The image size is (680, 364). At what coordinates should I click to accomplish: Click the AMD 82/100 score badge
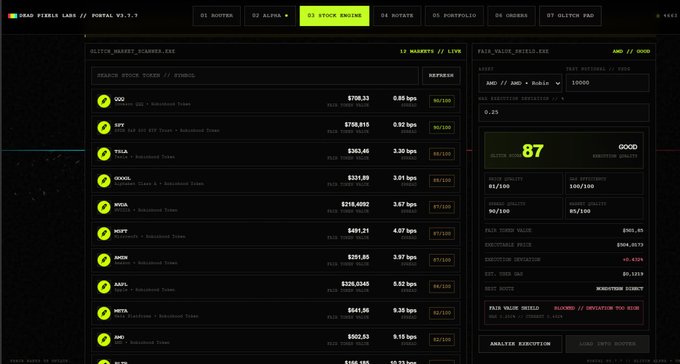[442, 340]
